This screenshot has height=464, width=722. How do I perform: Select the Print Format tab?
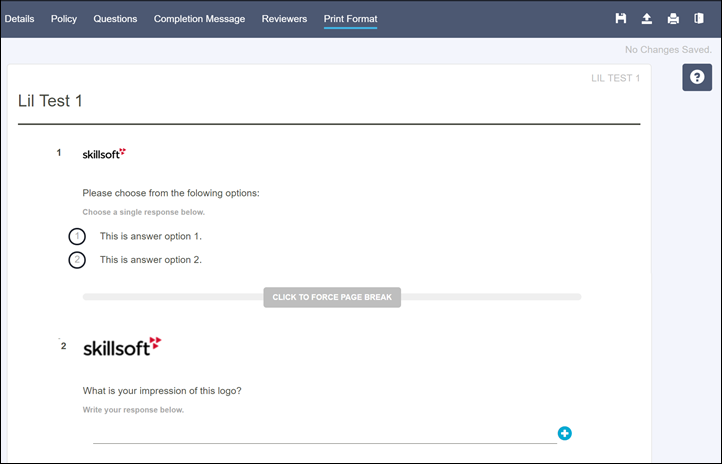350,19
